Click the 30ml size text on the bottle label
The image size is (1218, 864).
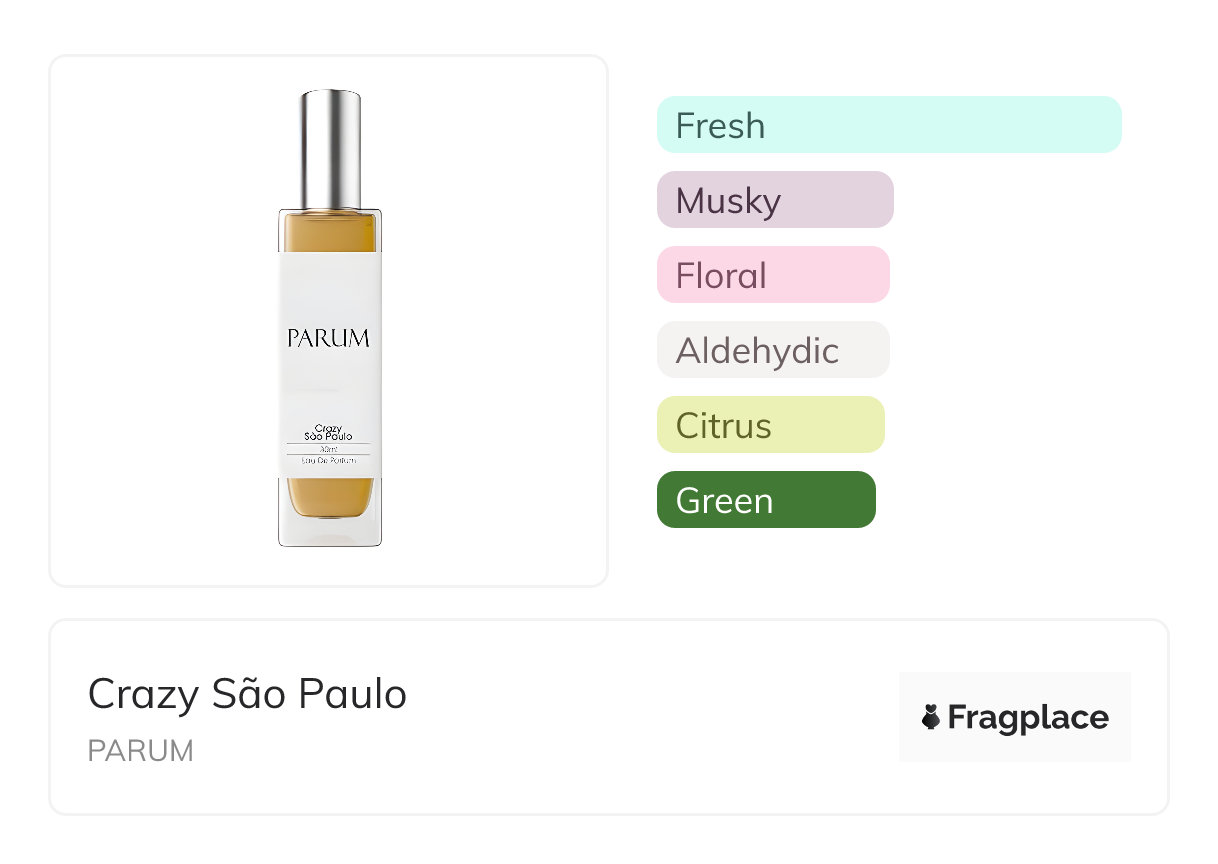click(329, 449)
